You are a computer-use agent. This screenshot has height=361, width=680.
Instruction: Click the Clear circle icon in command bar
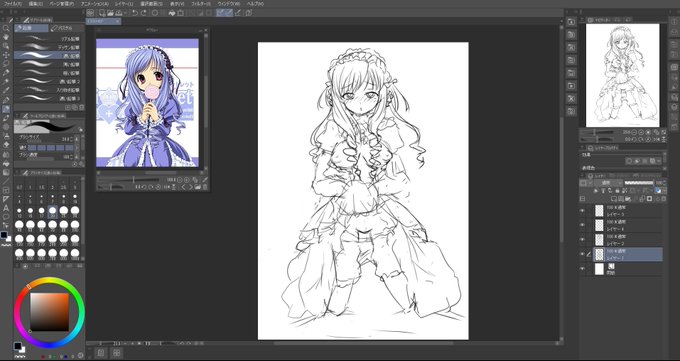click(155, 13)
